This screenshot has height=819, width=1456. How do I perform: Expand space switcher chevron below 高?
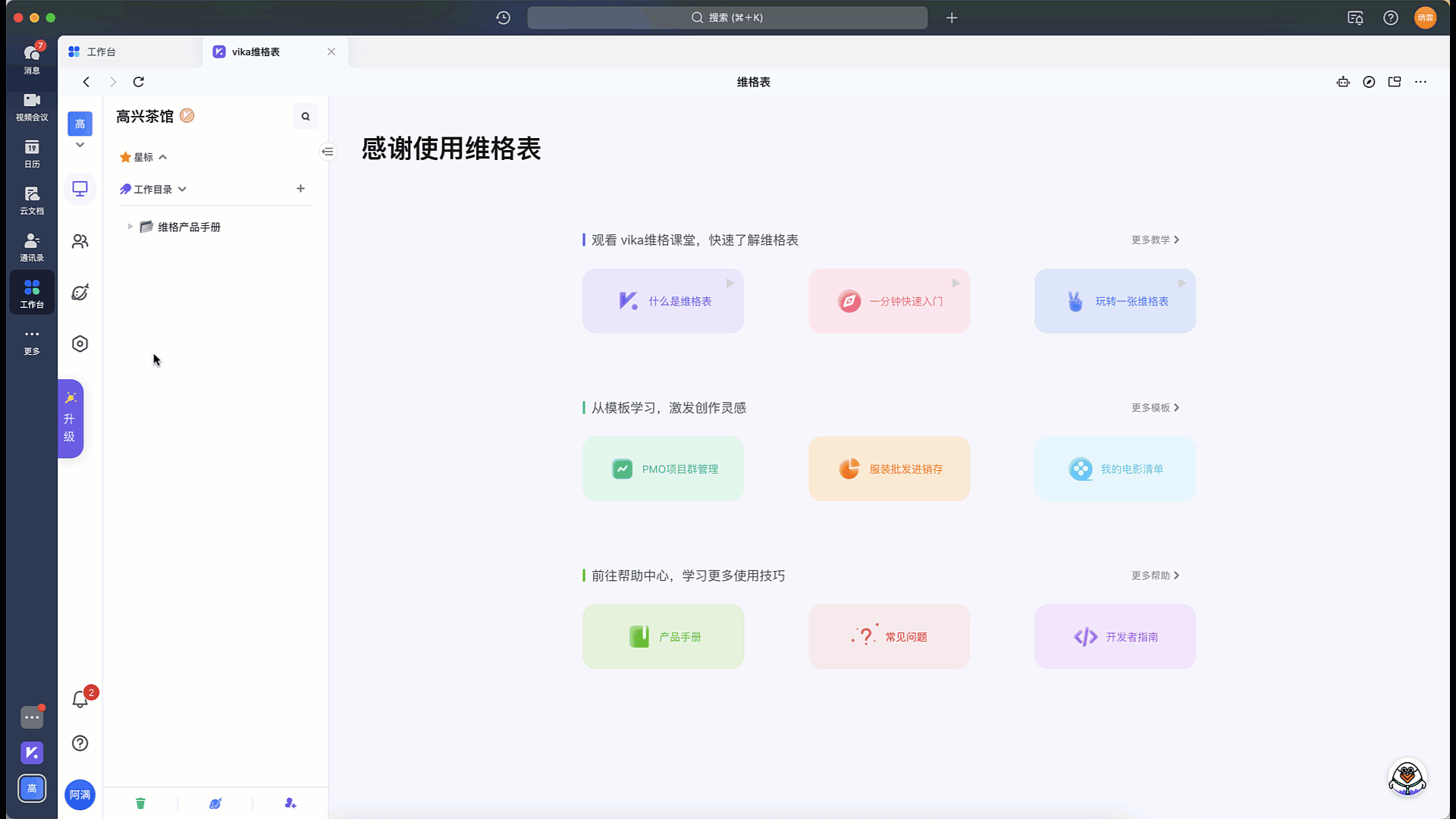pos(80,145)
